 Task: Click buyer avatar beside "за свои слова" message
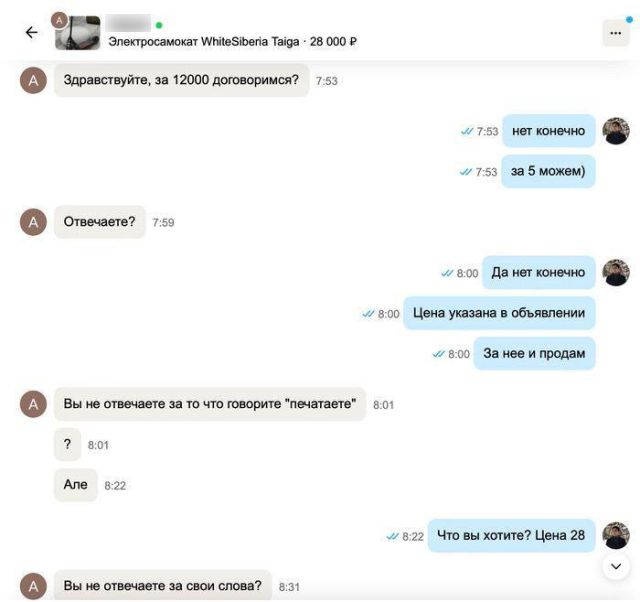pos(33,586)
